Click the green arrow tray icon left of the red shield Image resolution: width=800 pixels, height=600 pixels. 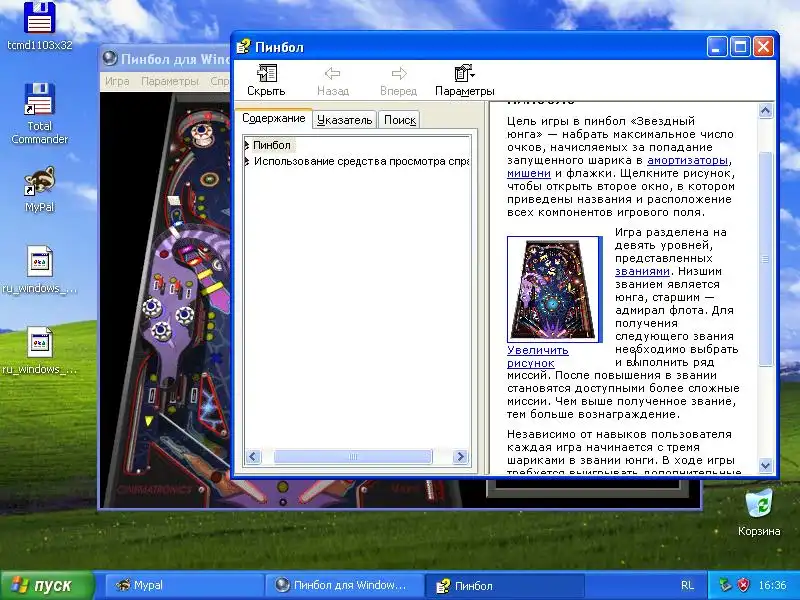coord(725,585)
